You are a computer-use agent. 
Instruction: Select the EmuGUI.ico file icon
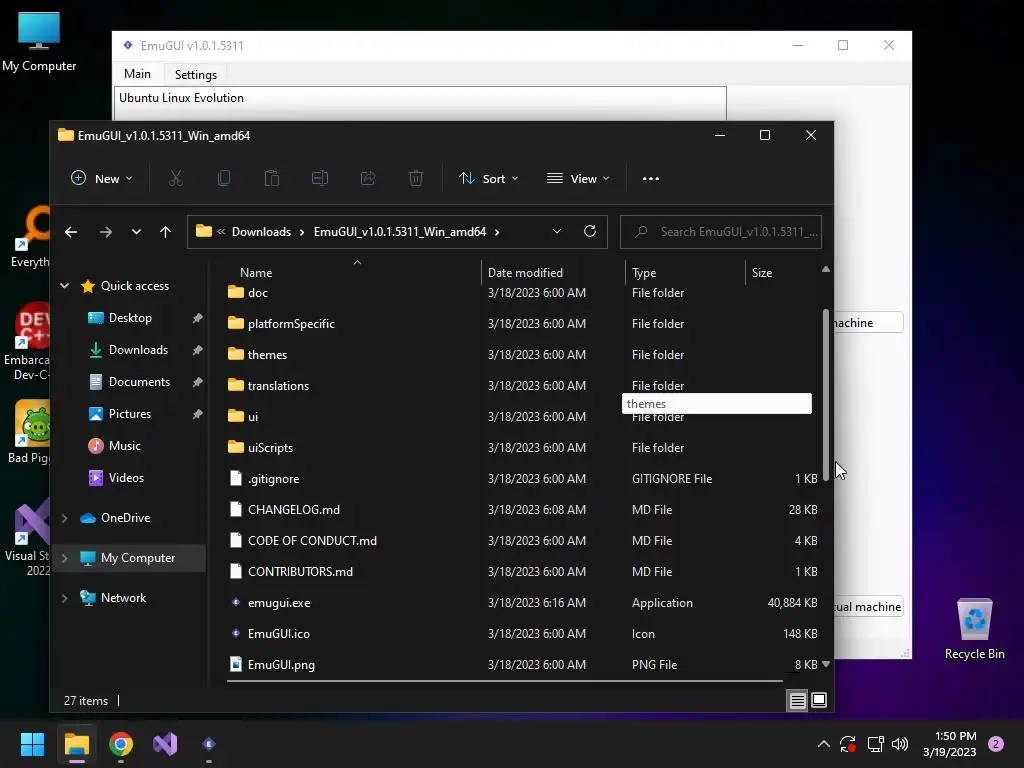(236, 633)
